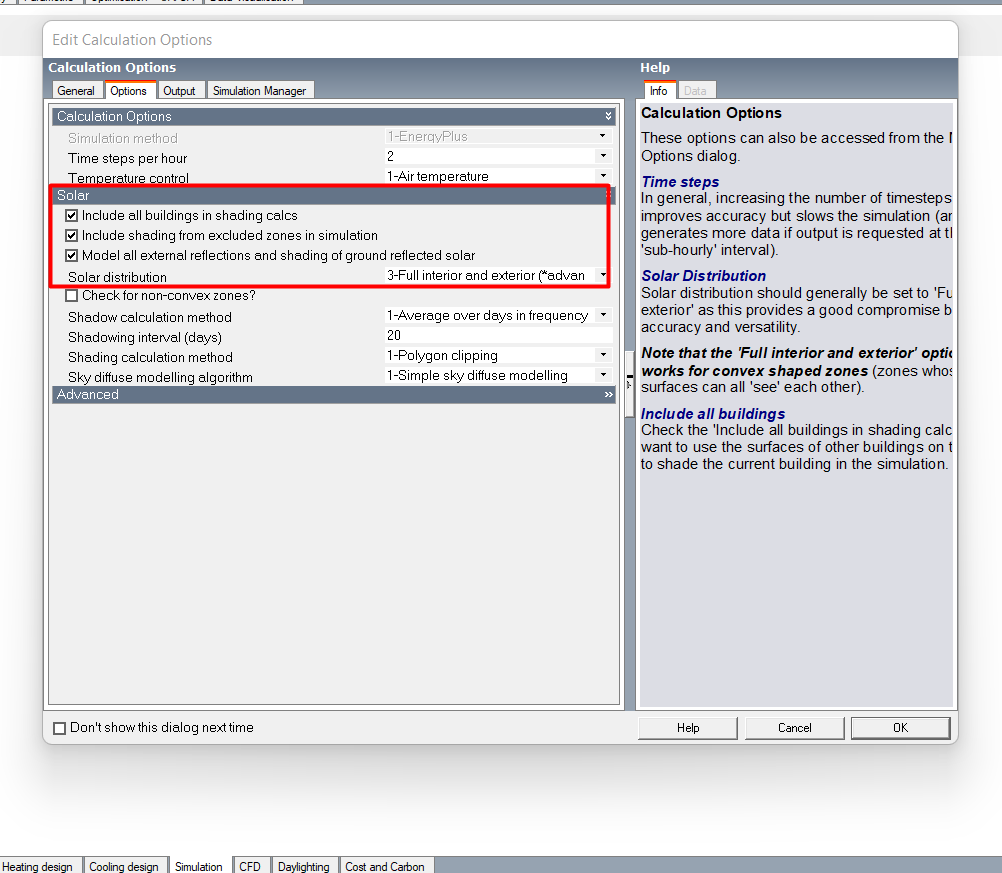Expand the Advanced section

tap(334, 394)
